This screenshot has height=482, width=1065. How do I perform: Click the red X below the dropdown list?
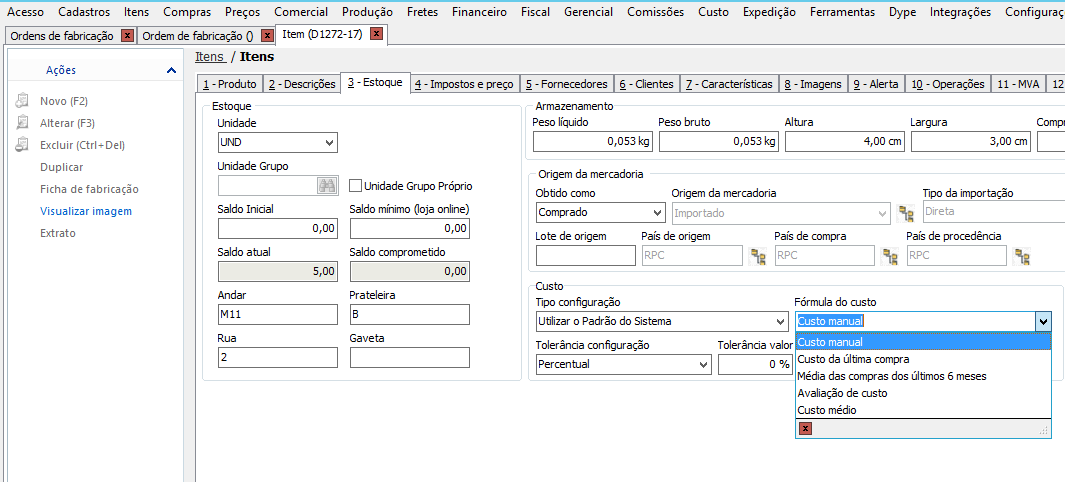tap(806, 428)
